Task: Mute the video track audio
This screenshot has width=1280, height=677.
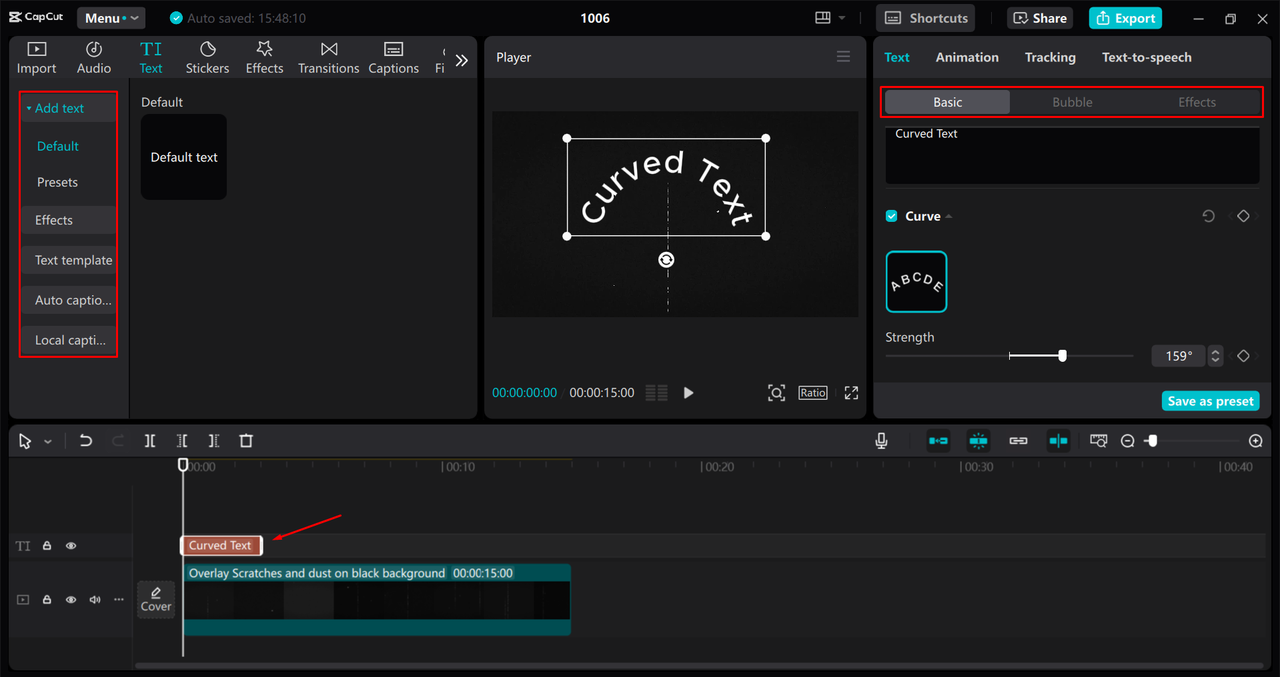Action: [95, 600]
